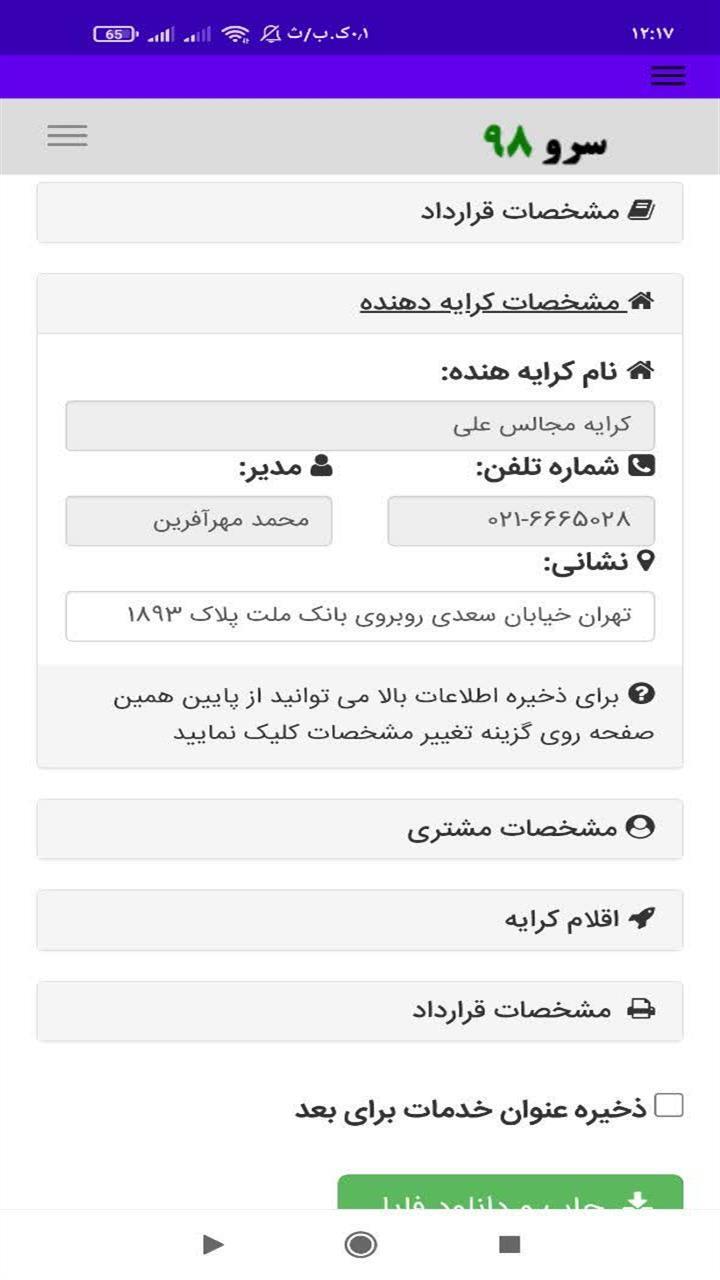720x1280 pixels.
Task: Click the کرایه مجالس علی name field
Action: (360, 426)
